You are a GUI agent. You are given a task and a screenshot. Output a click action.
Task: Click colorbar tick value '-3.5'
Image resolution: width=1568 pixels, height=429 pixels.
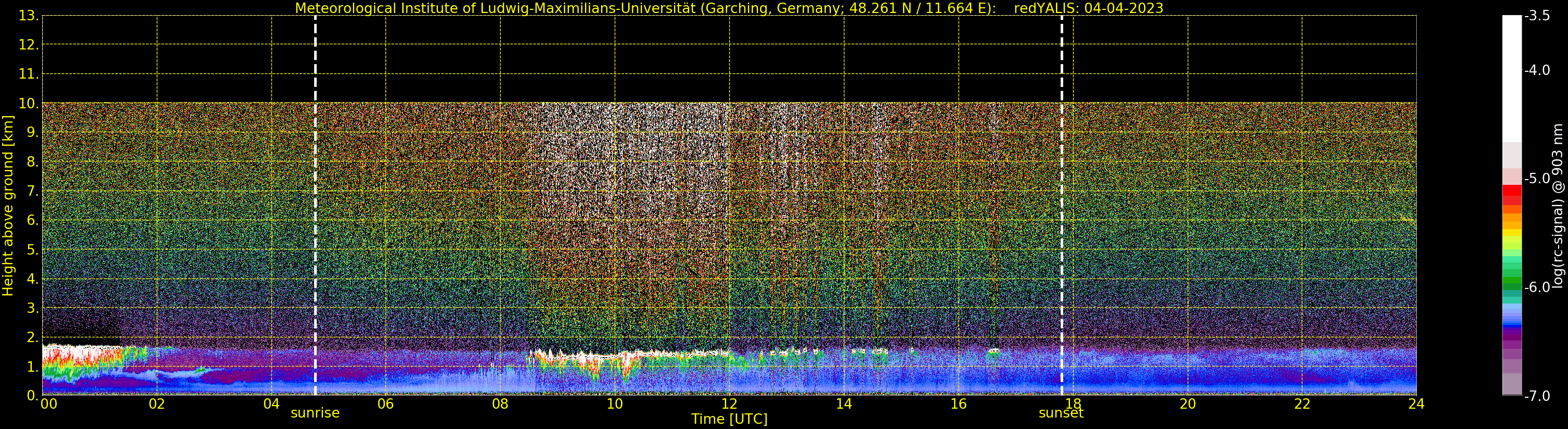pyautogui.click(x=1537, y=16)
